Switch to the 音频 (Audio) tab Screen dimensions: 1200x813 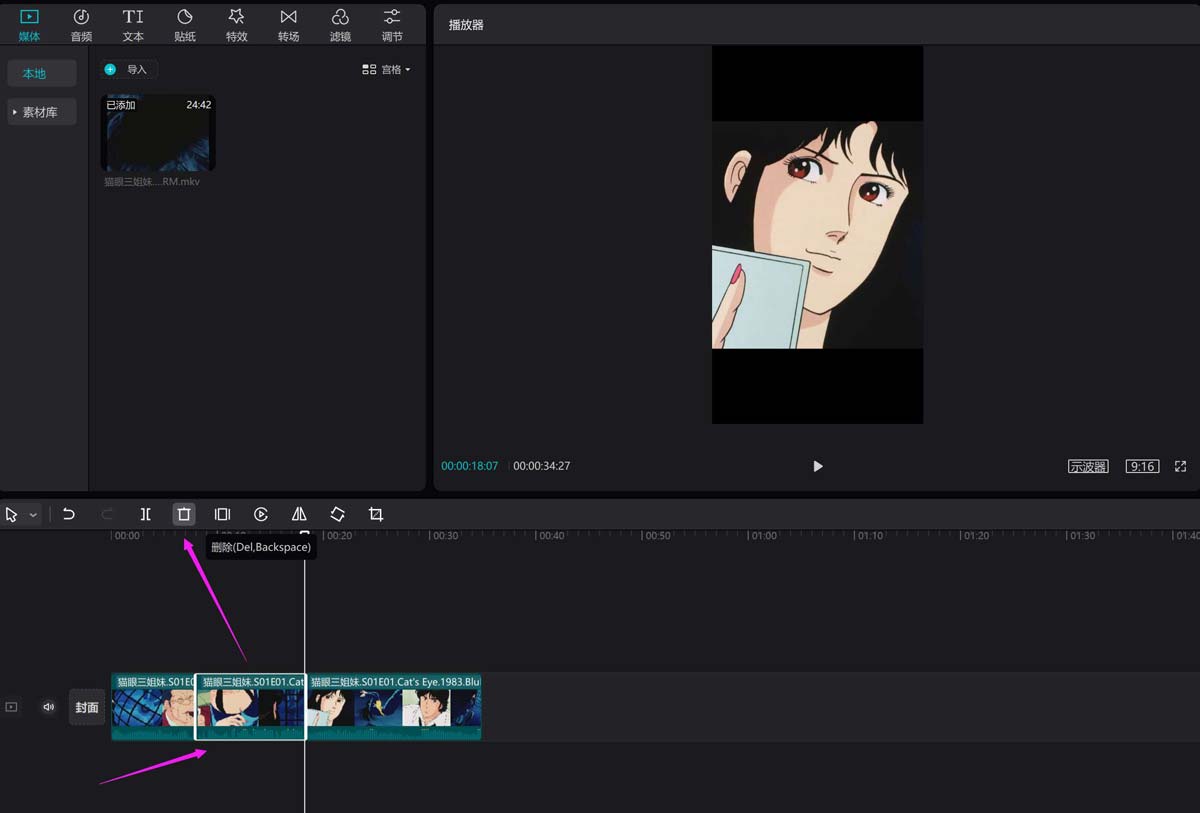pos(81,25)
